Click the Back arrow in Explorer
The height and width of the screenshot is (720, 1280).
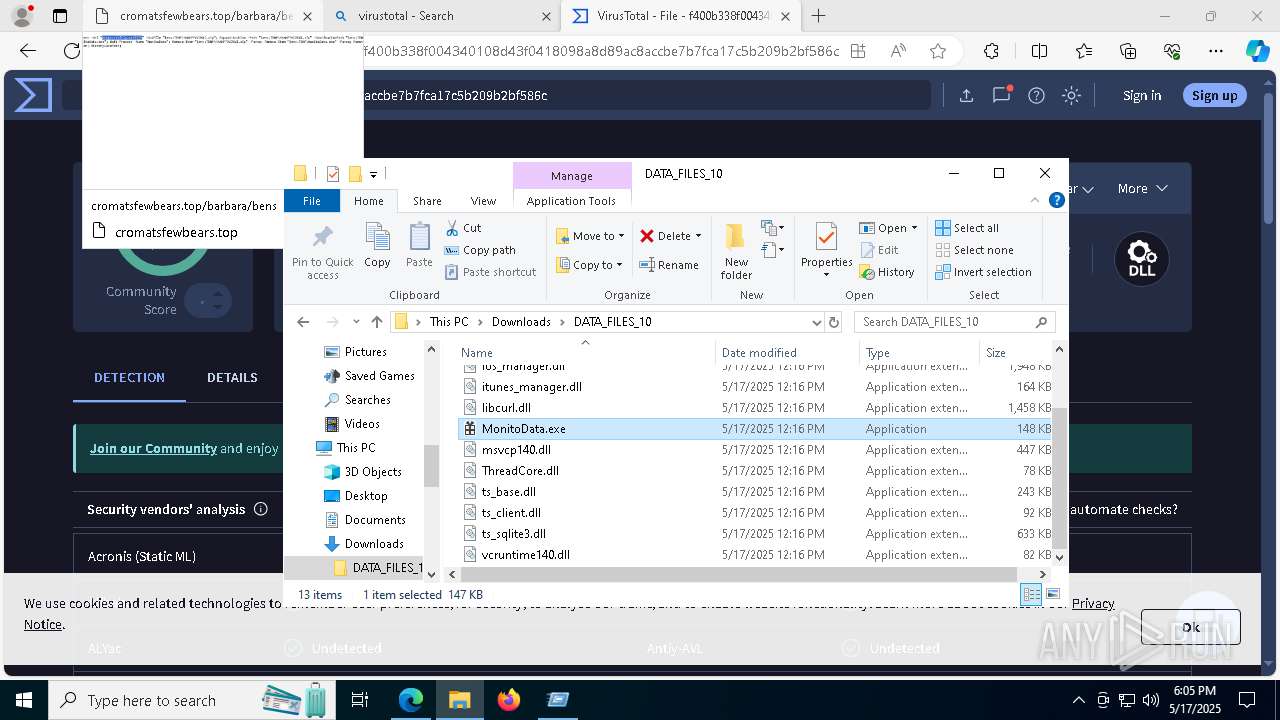point(304,322)
